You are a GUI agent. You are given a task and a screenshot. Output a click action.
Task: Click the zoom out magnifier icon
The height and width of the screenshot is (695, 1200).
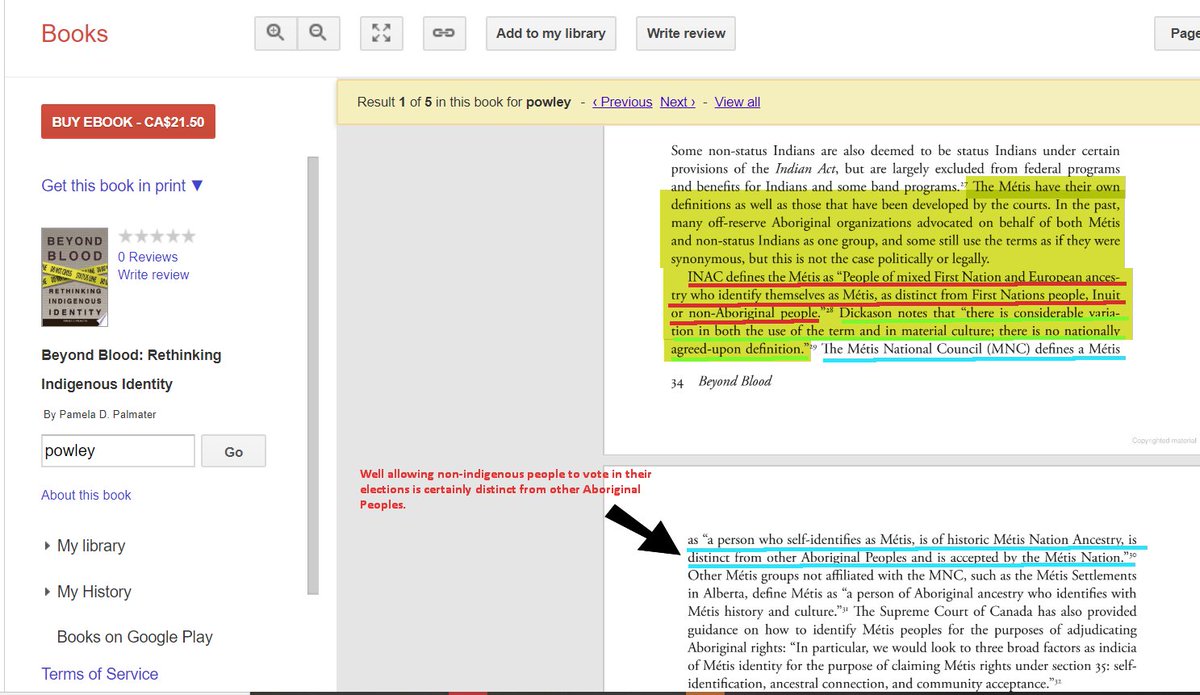pyautogui.click(x=318, y=33)
